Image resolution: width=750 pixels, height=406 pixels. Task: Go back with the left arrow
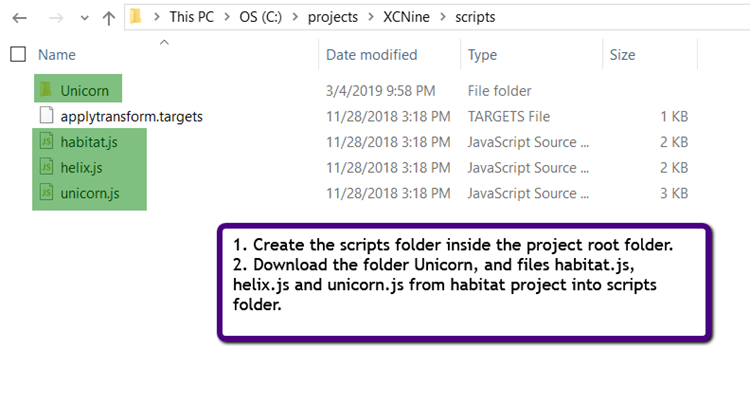pyautogui.click(x=20, y=18)
